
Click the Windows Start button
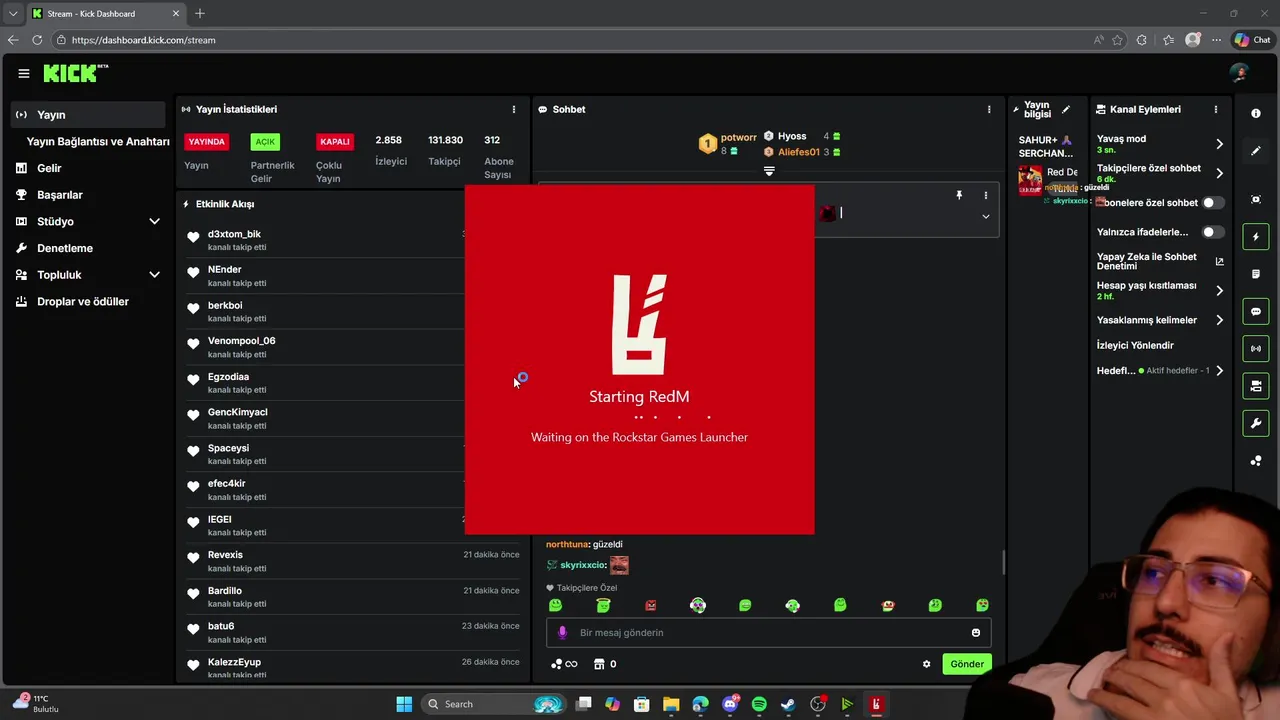404,704
